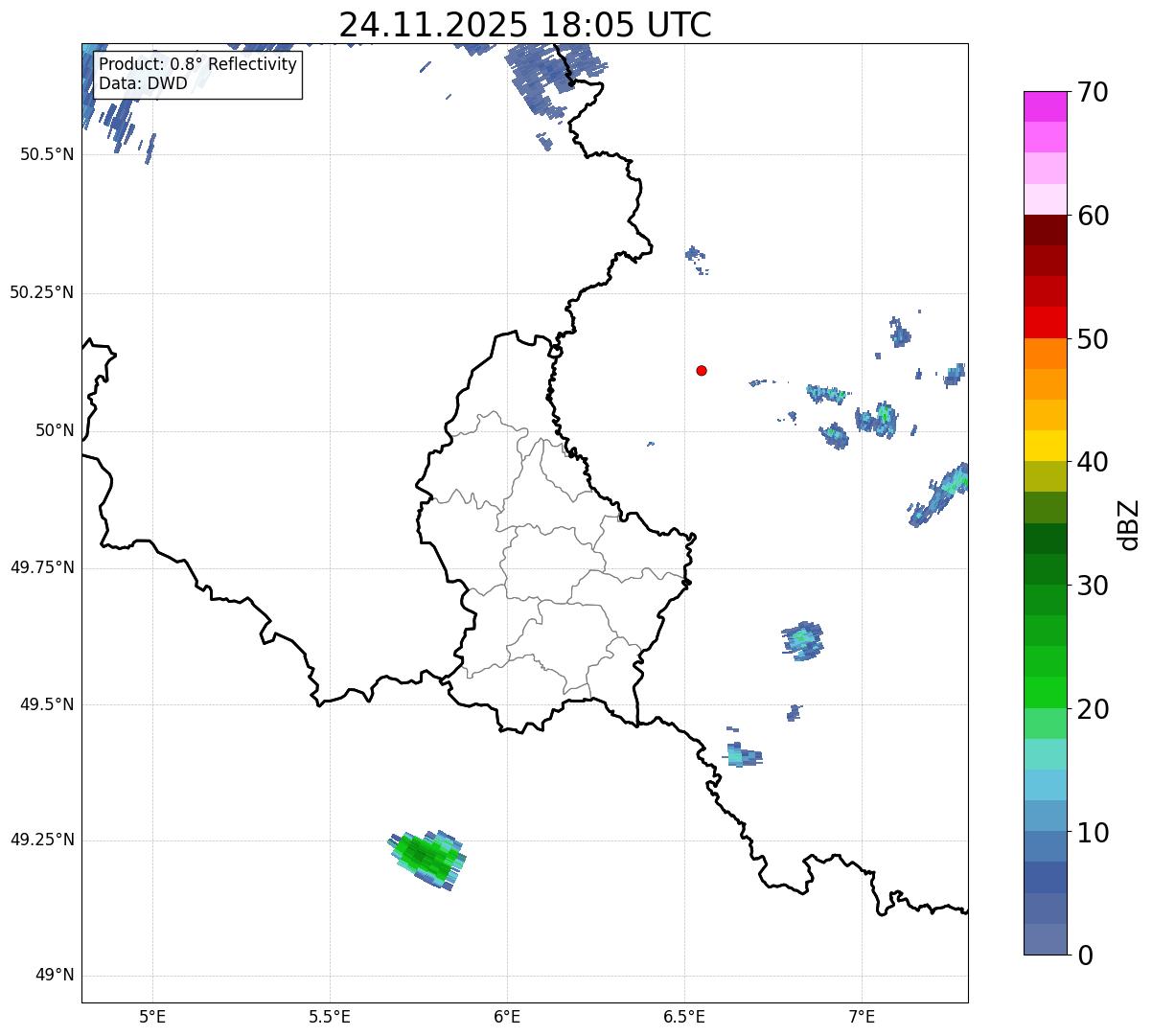Pick the grey-blue swatch just above 0
Image resolution: width=1152 pixels, height=1036 pixels.
tap(1046, 939)
